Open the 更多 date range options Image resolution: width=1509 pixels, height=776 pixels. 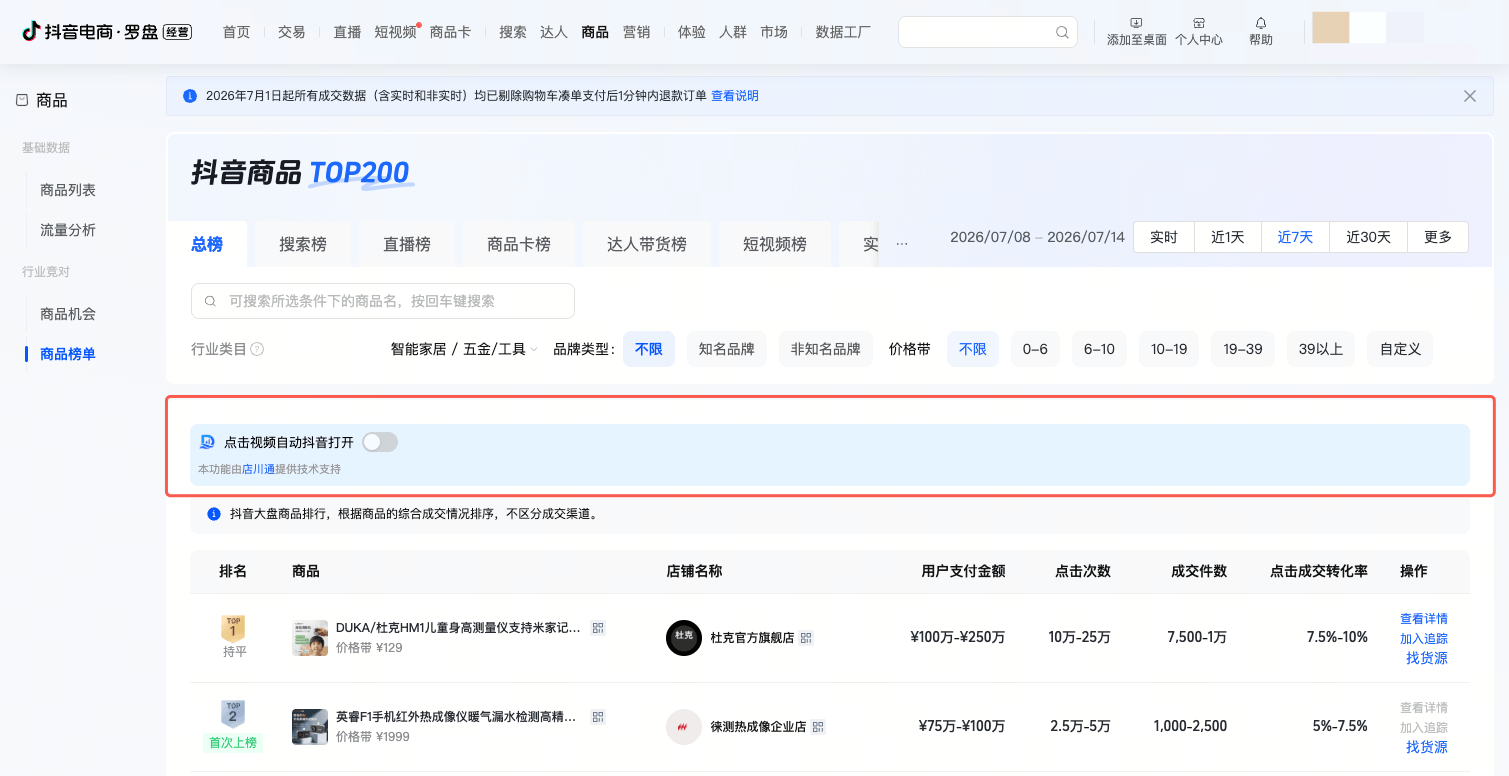point(1438,237)
